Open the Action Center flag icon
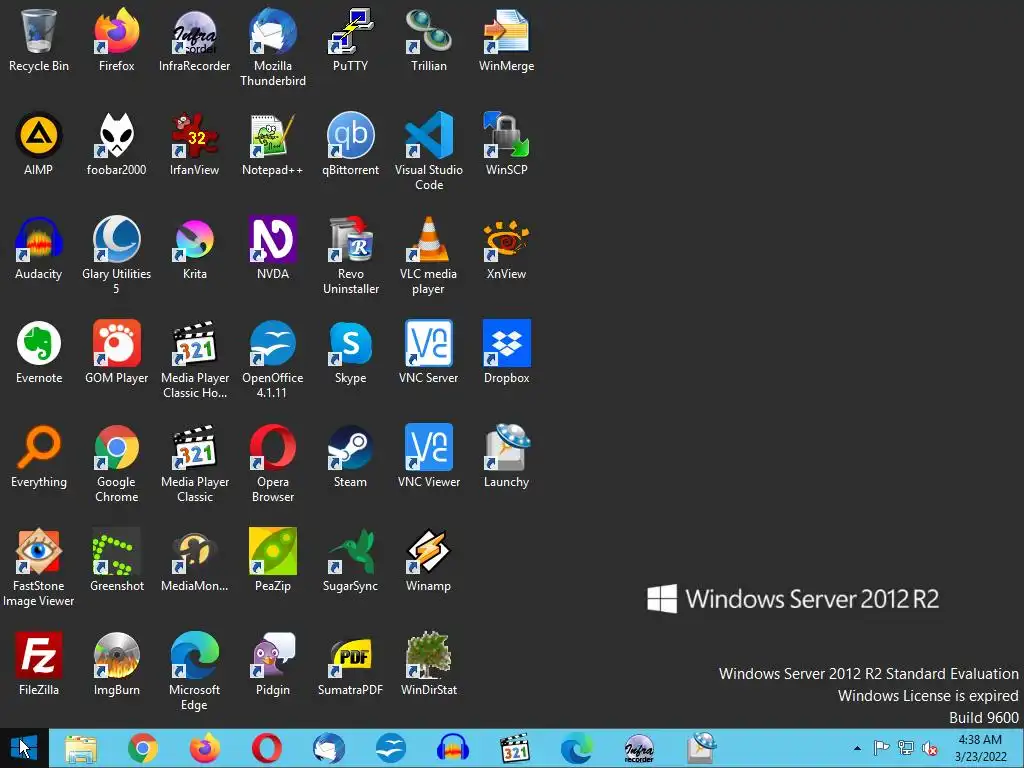 (881, 748)
